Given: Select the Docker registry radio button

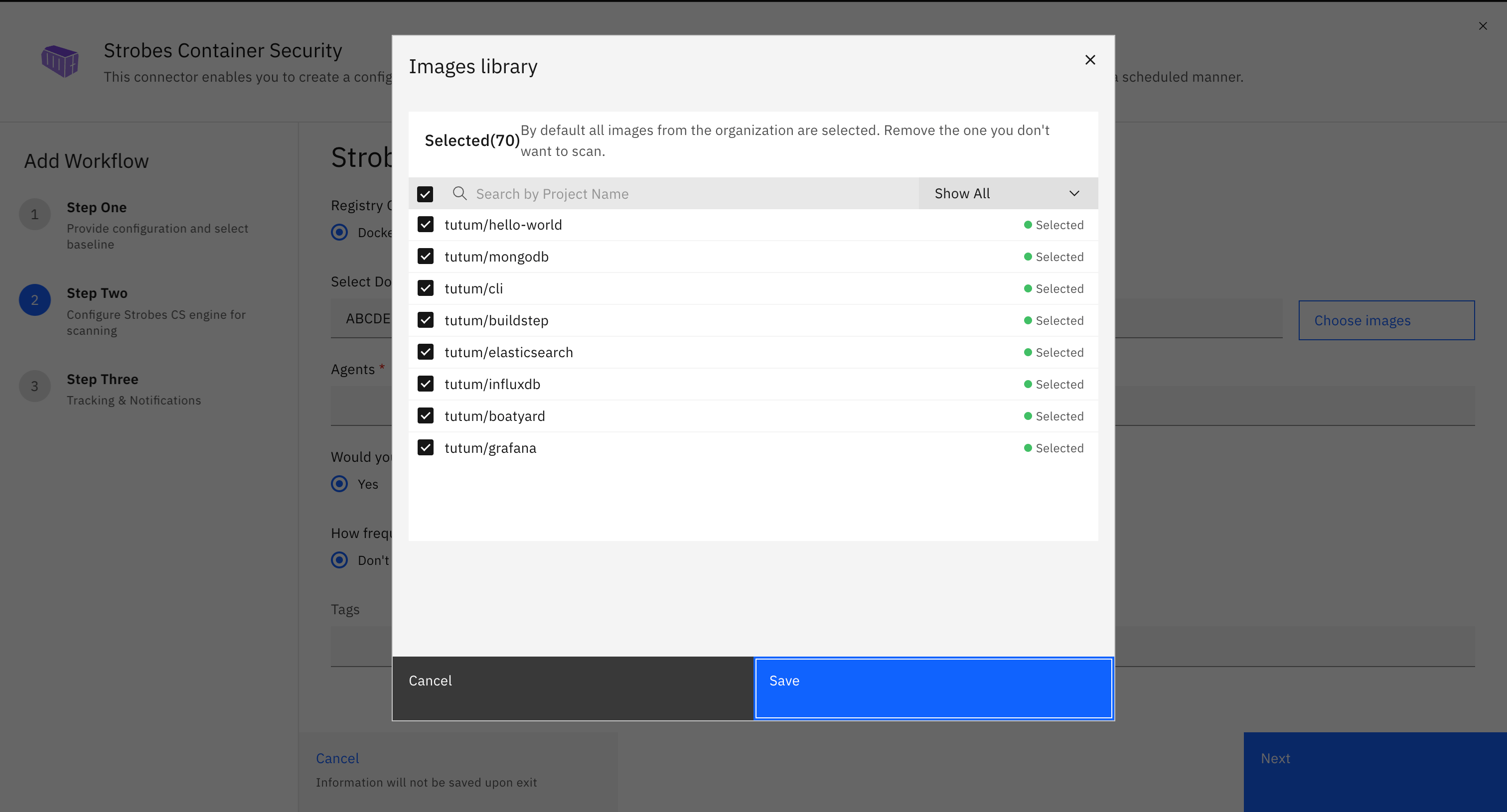Looking at the screenshot, I should tap(339, 232).
